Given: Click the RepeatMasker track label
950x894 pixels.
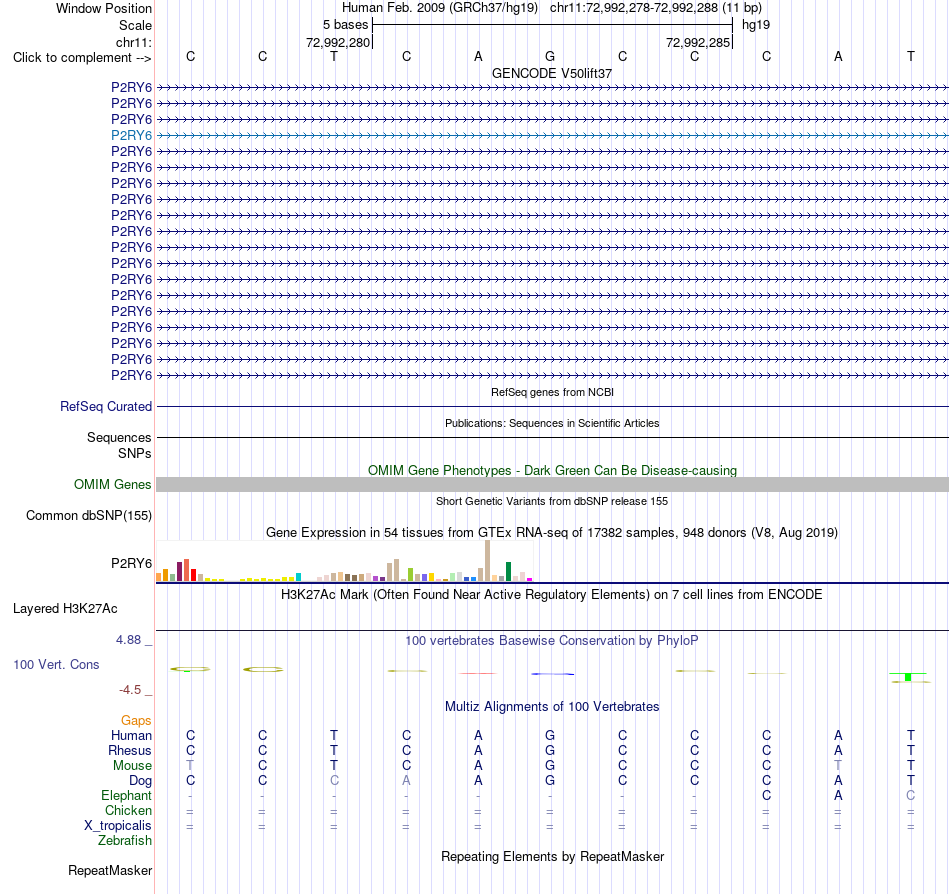Looking at the screenshot, I should pos(110,870).
